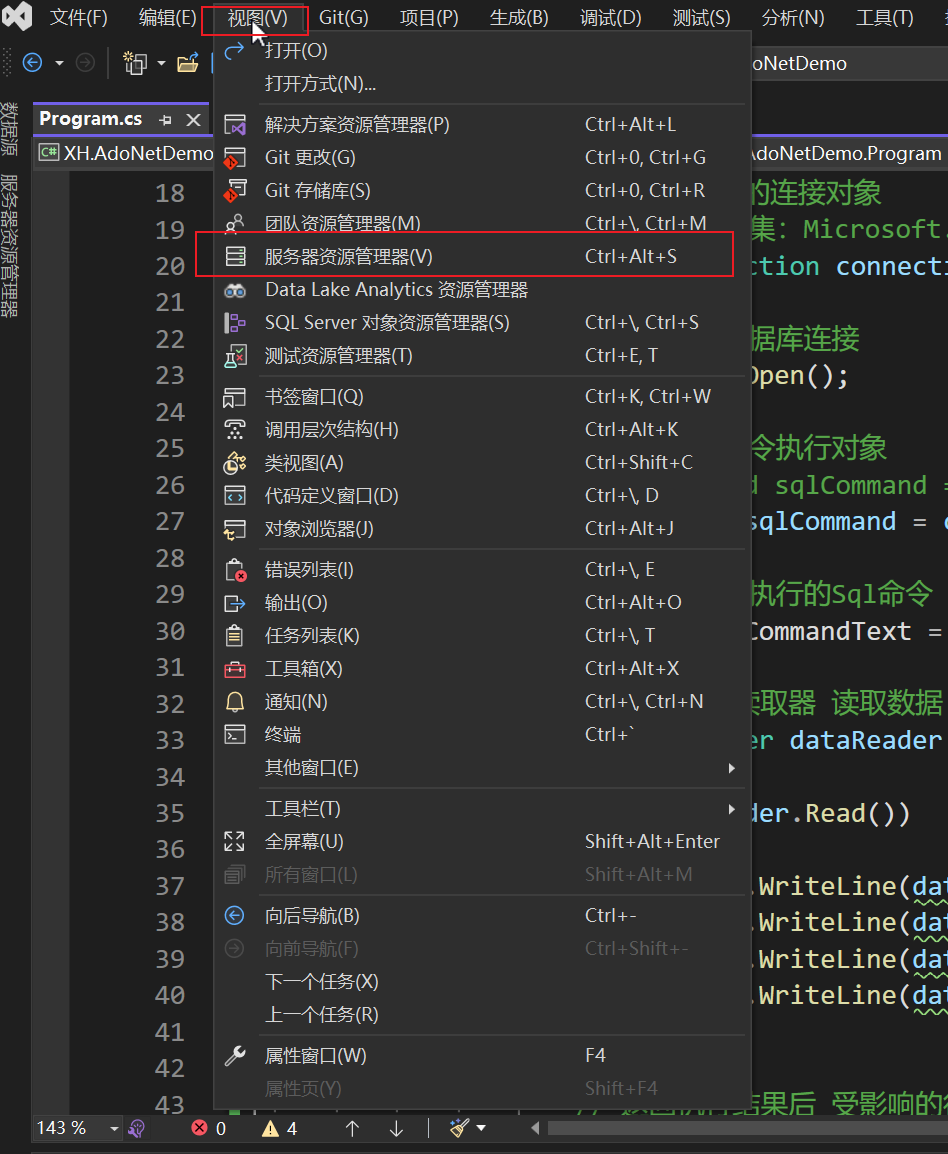
Task: Open the Git menu in the menu bar
Action: pyautogui.click(x=344, y=17)
